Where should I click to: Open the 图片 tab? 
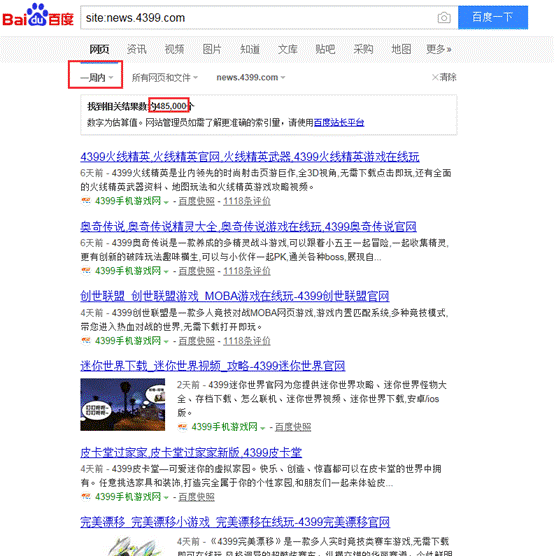(x=212, y=49)
